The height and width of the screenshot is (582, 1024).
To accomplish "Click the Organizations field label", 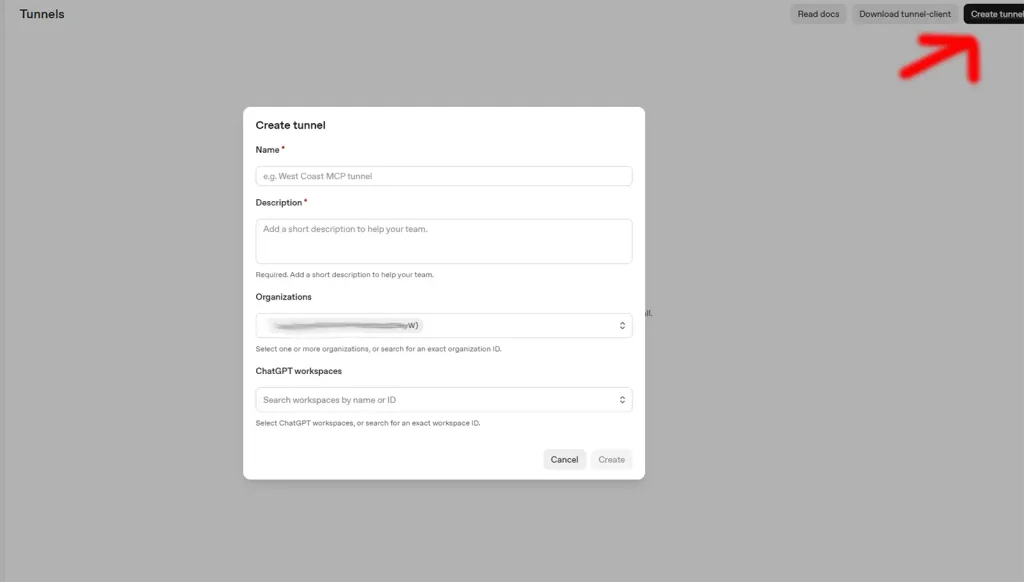I will pos(283,297).
